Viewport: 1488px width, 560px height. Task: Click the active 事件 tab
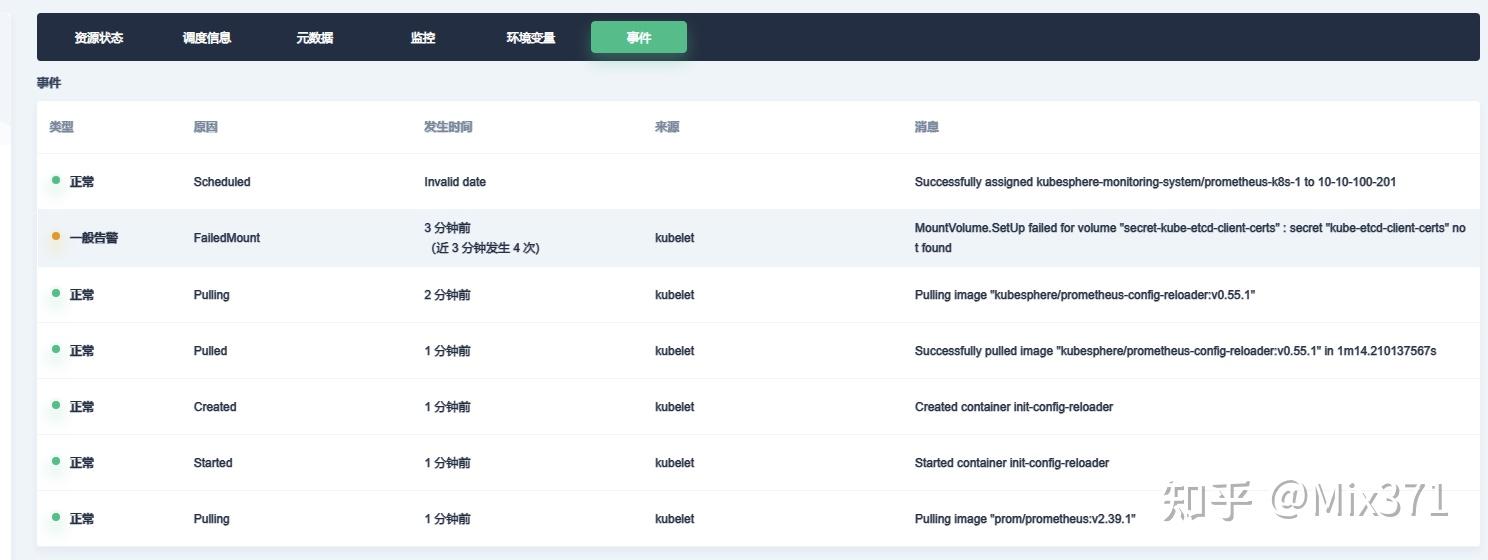click(639, 38)
